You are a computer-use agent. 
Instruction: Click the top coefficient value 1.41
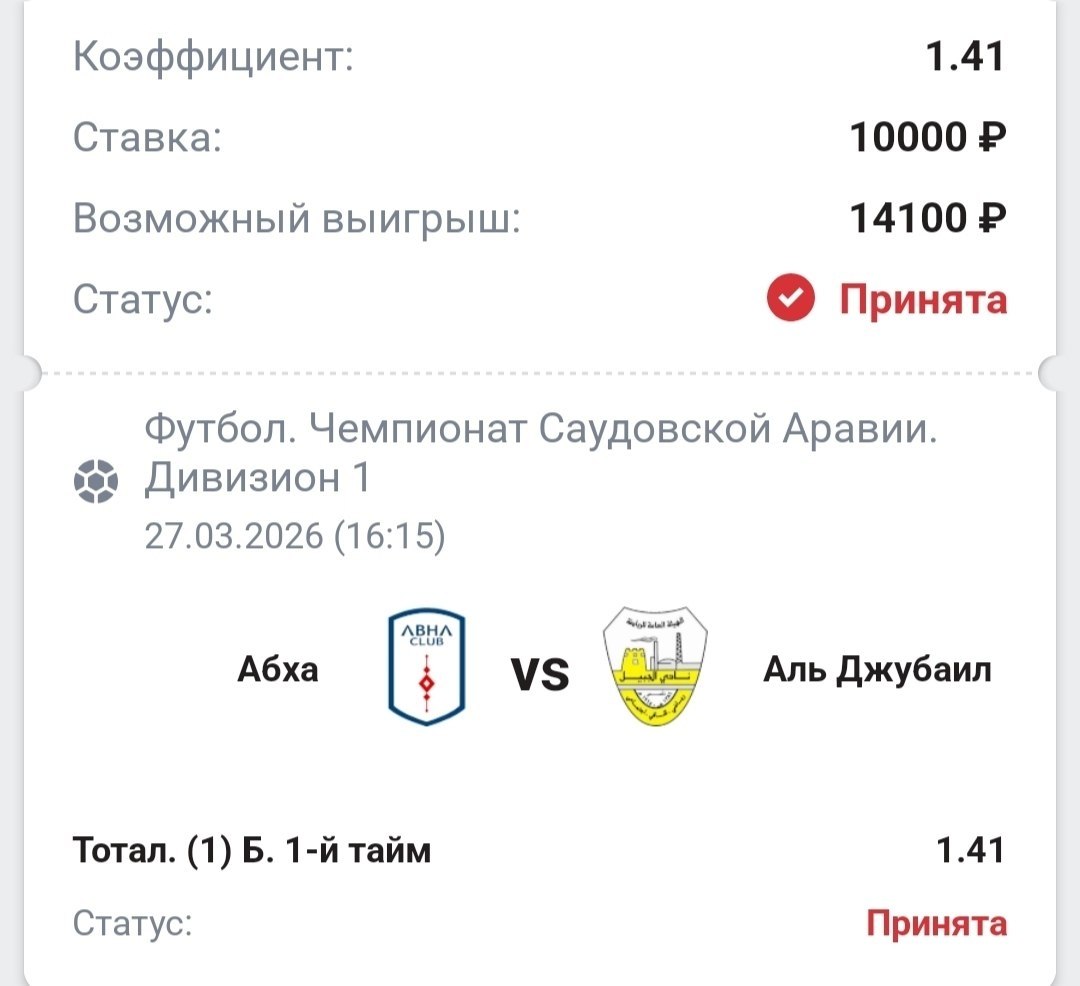963,57
